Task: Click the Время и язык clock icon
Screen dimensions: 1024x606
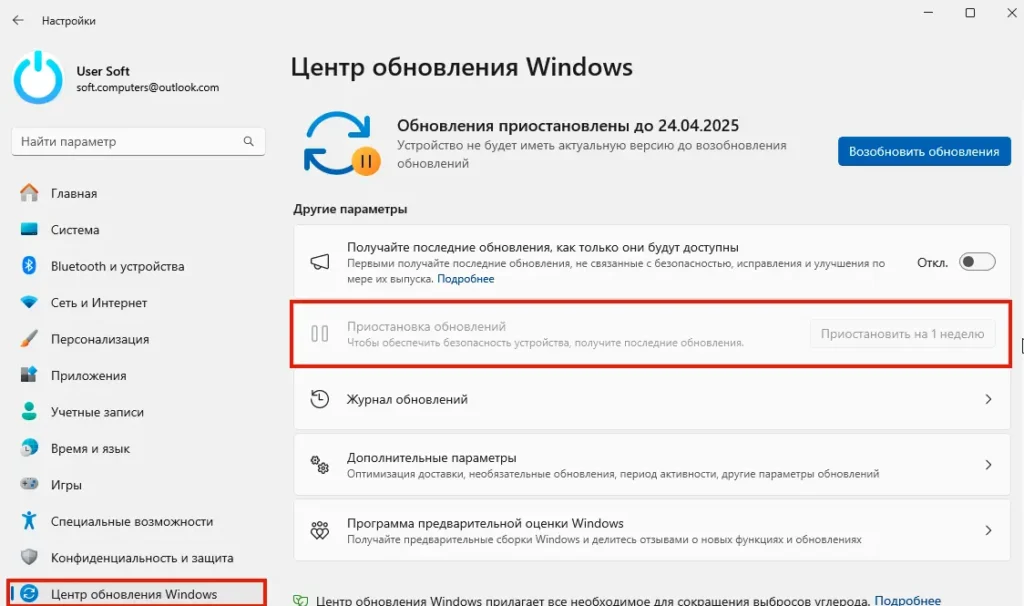Action: point(29,448)
